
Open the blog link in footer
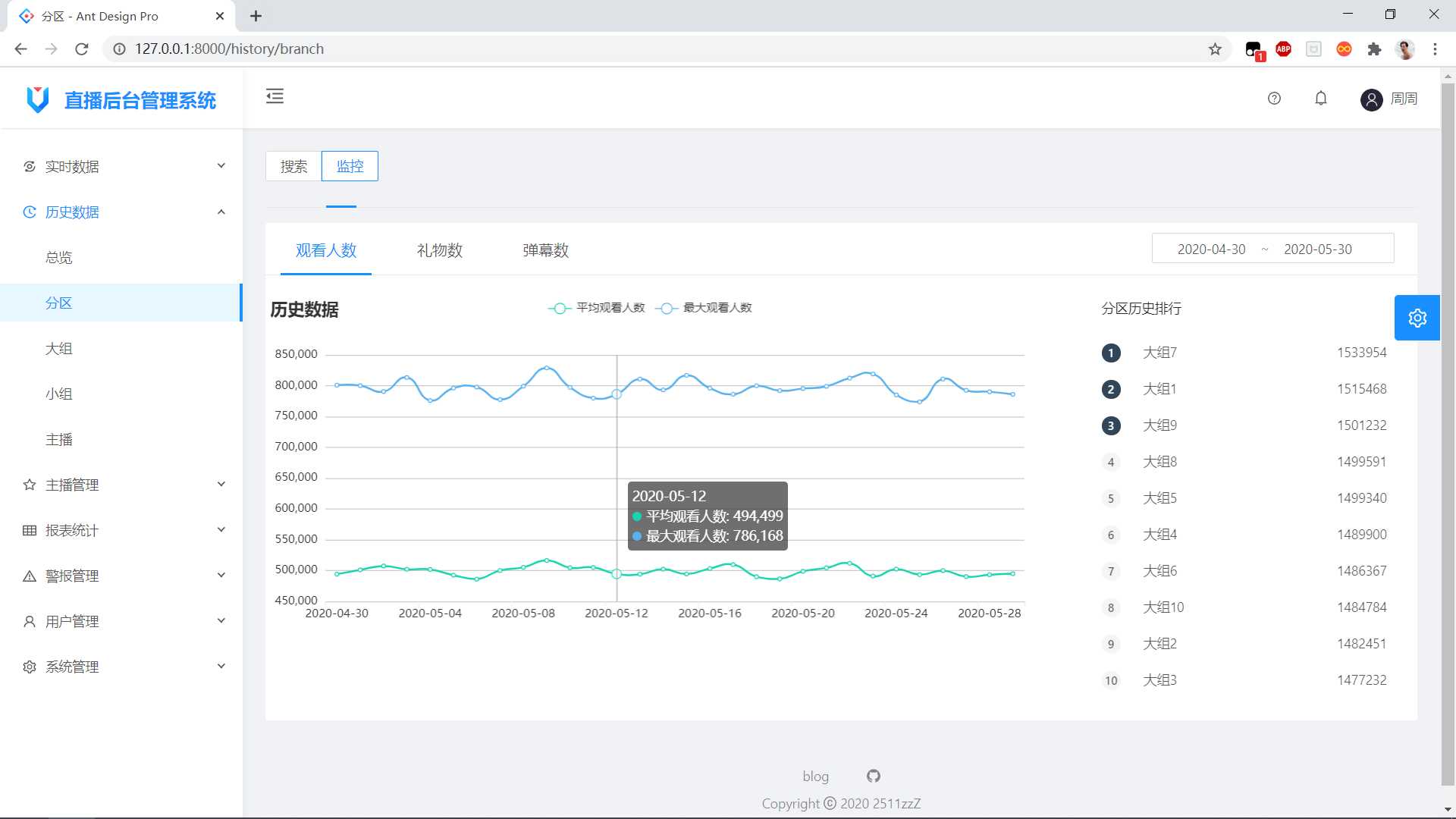tap(815, 776)
